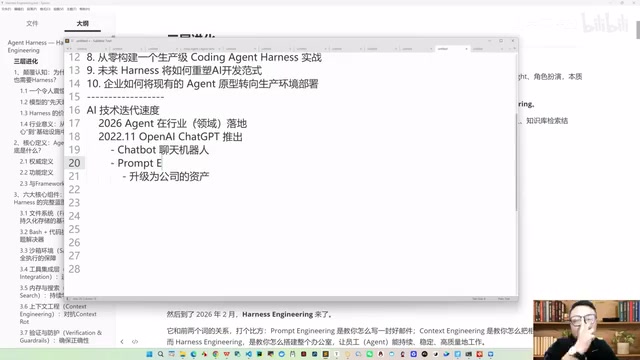This screenshot has width=640, height=360.
Task: Click line '2026 Agent 在行业（领域）落地'
Action: [x=173, y=124]
